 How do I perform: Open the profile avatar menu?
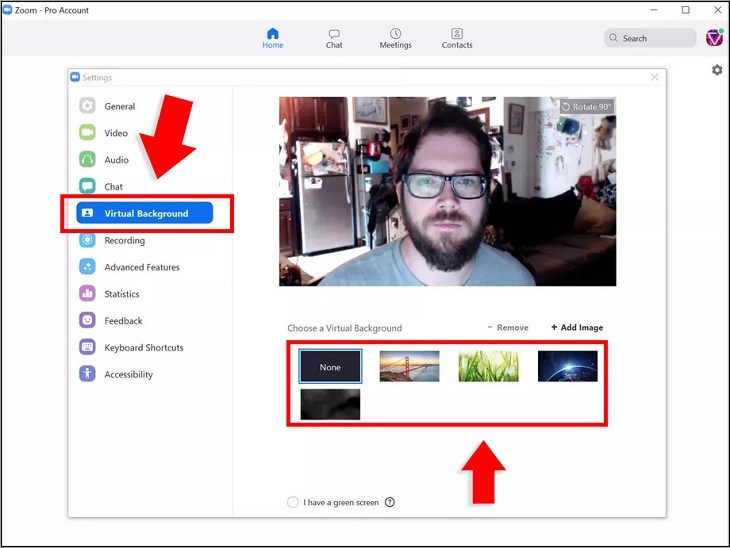click(714, 38)
